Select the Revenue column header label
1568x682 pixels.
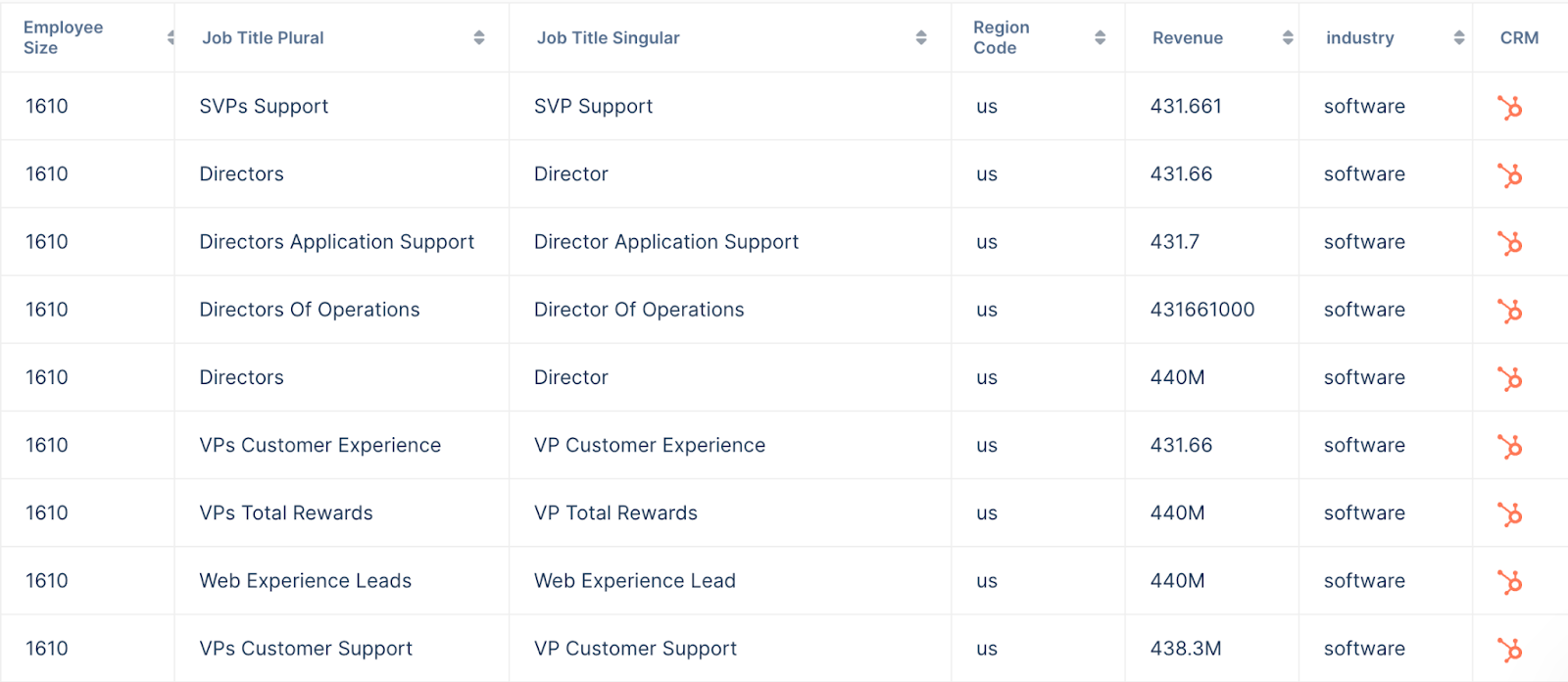(x=1187, y=37)
